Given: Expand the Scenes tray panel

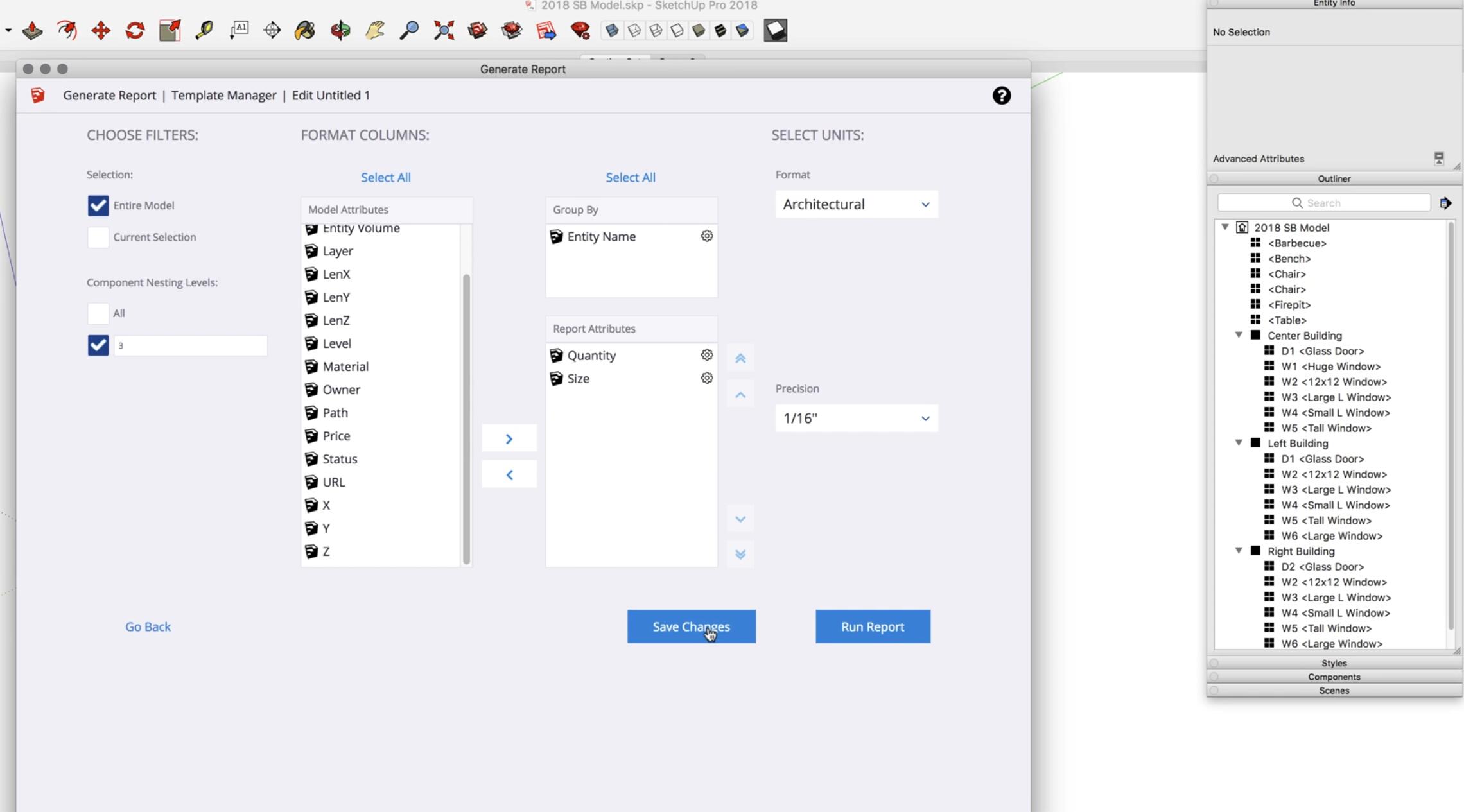Looking at the screenshot, I should [x=1334, y=691].
